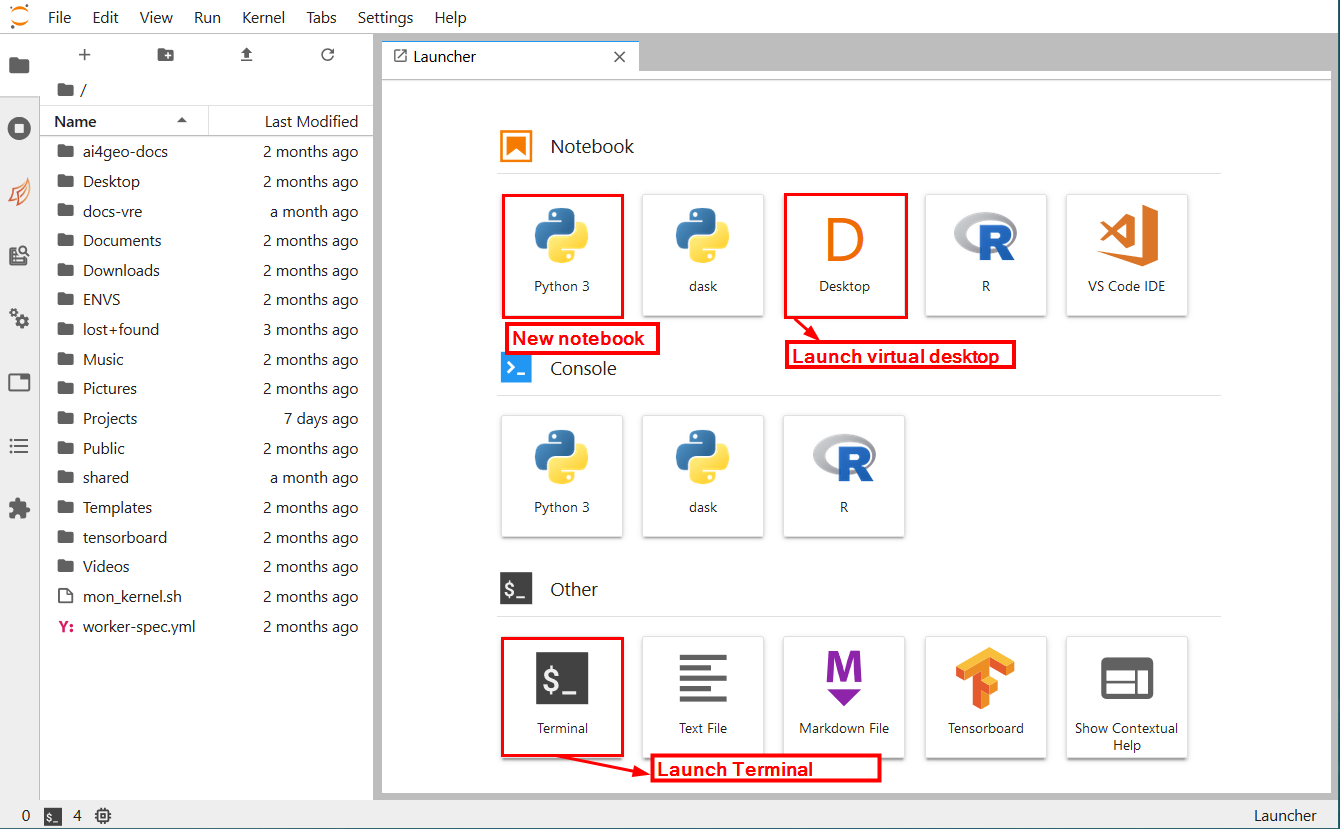The height and width of the screenshot is (829, 1340).
Task: Open the Table of Contents sidebar icon
Action: pyautogui.click(x=19, y=445)
